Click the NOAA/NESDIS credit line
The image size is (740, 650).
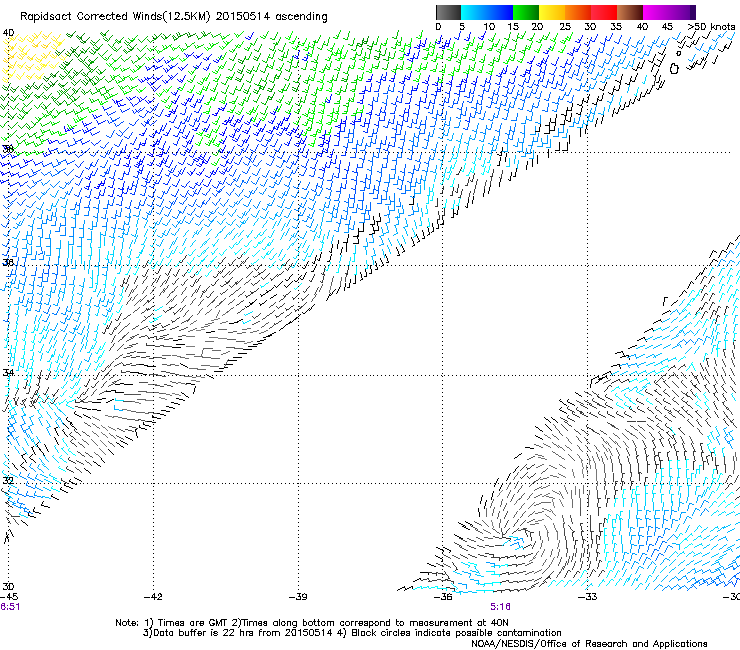[589, 644]
